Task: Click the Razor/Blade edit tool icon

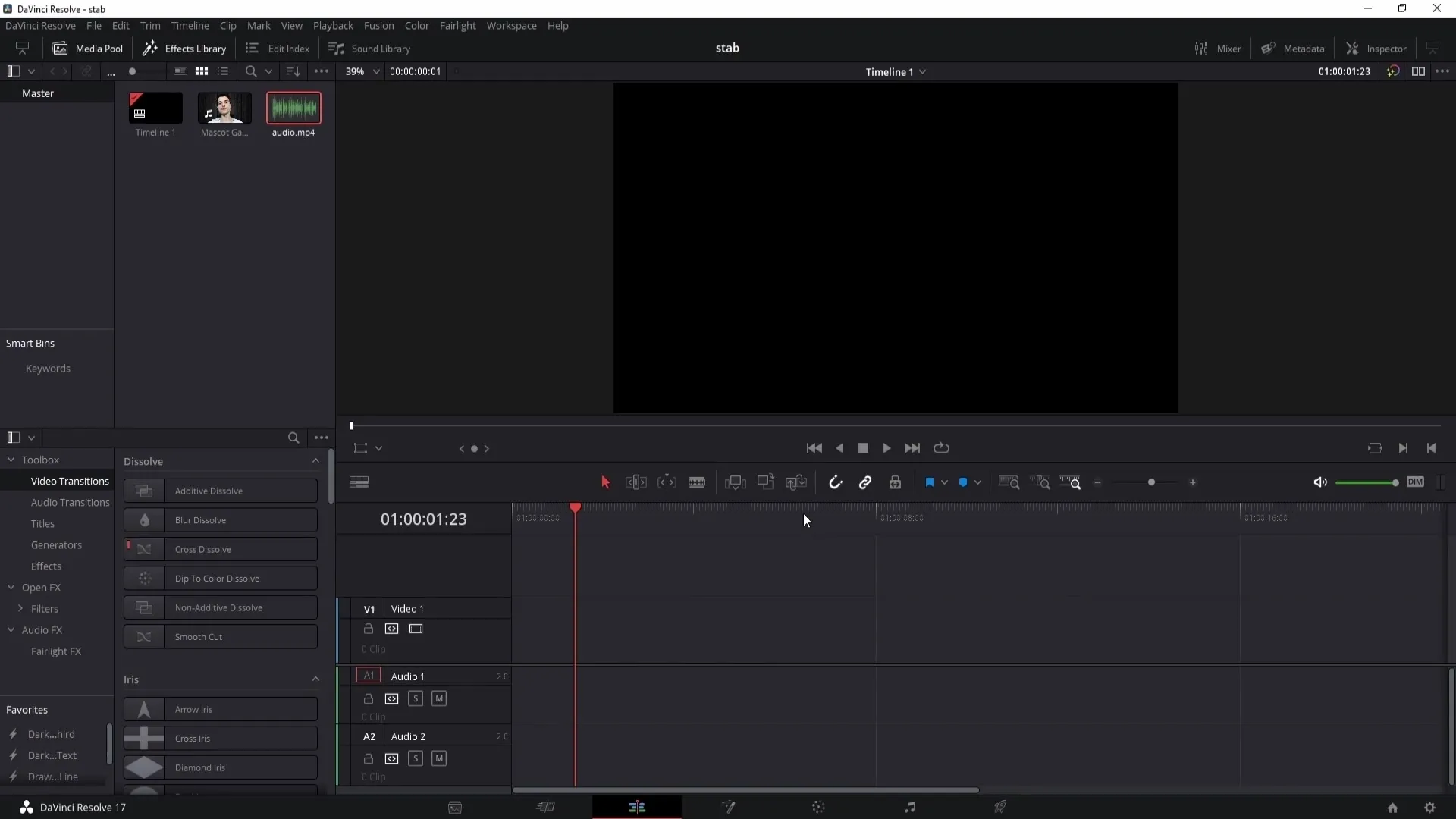Action: [696, 482]
